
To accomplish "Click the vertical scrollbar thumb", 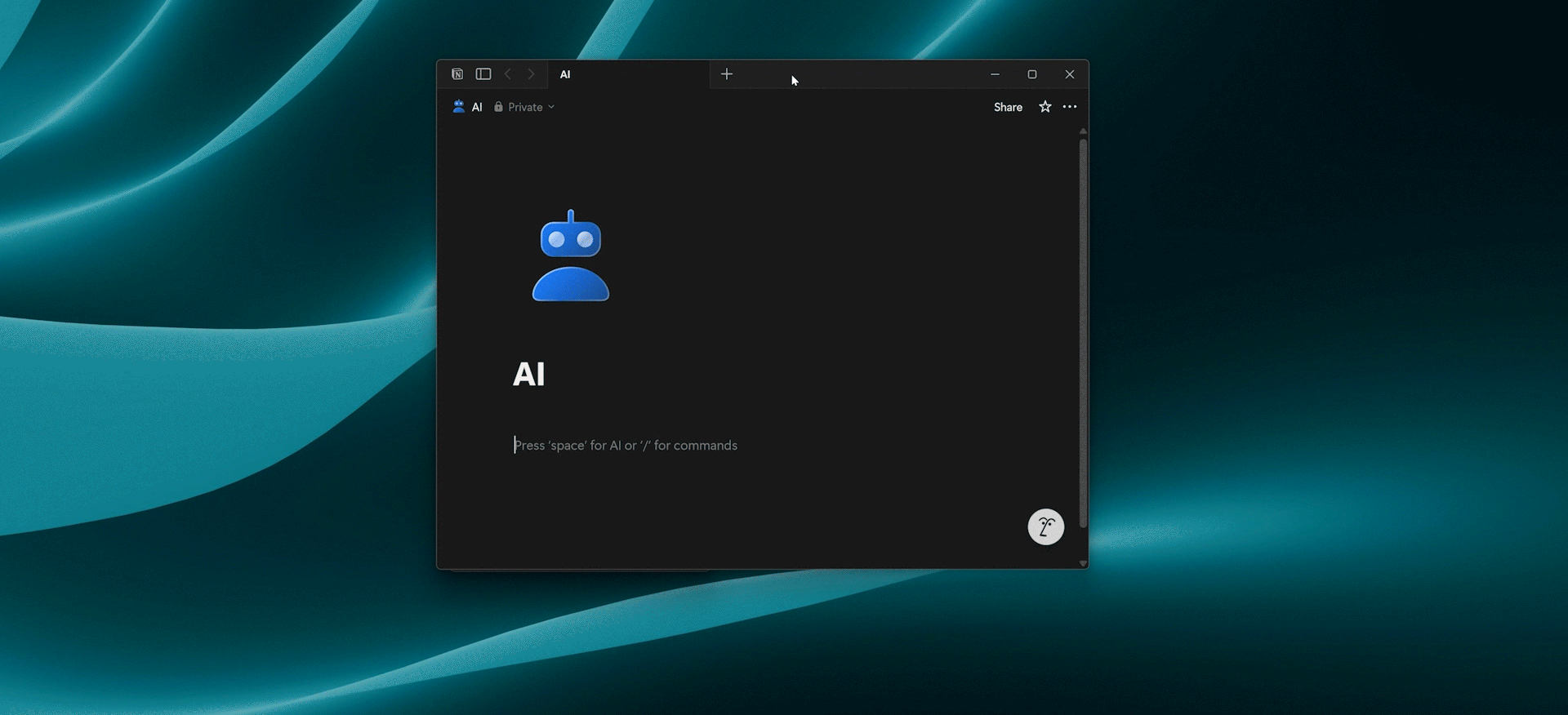I will pos(1083,326).
